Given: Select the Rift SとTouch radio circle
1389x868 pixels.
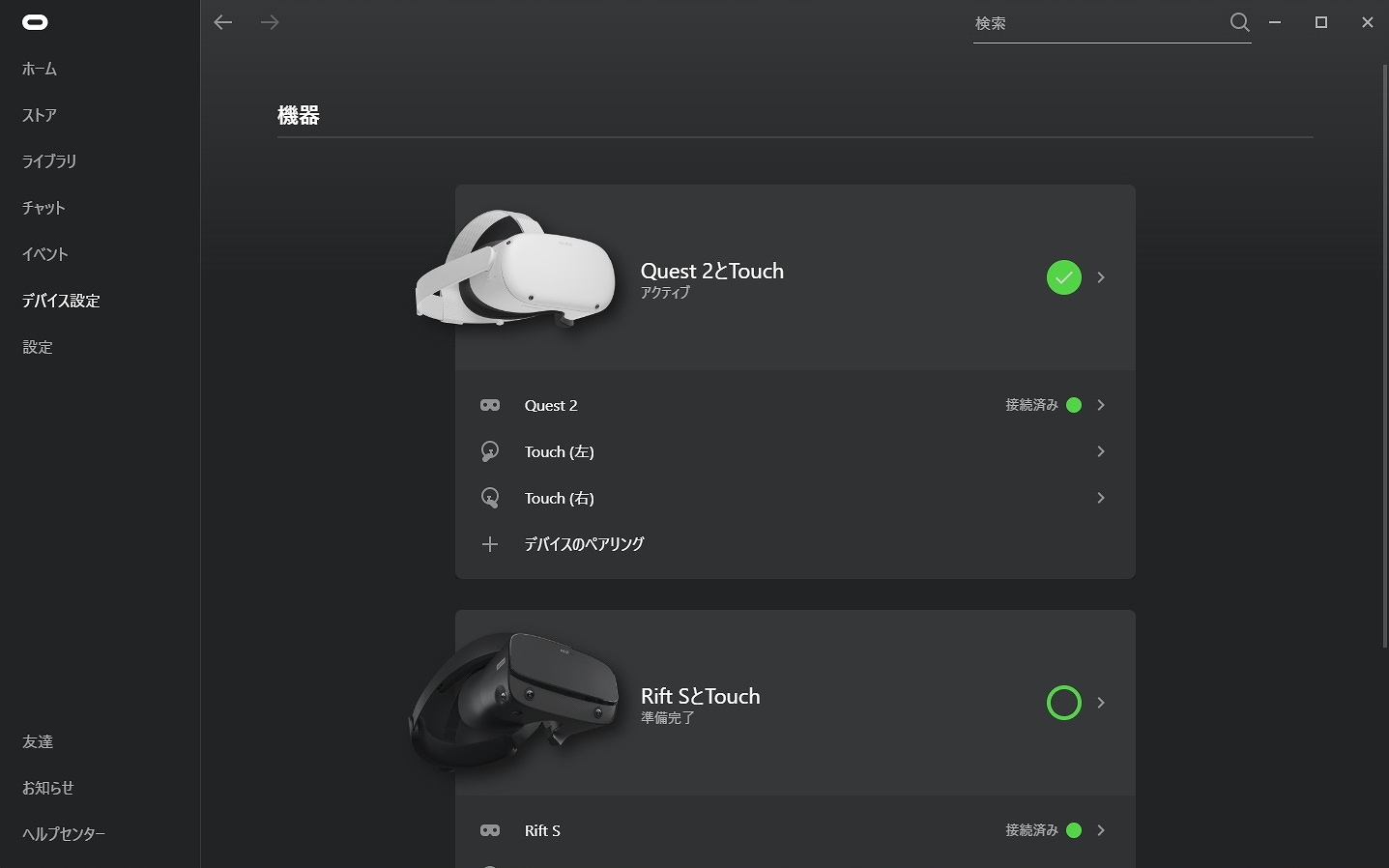Looking at the screenshot, I should click(x=1064, y=703).
